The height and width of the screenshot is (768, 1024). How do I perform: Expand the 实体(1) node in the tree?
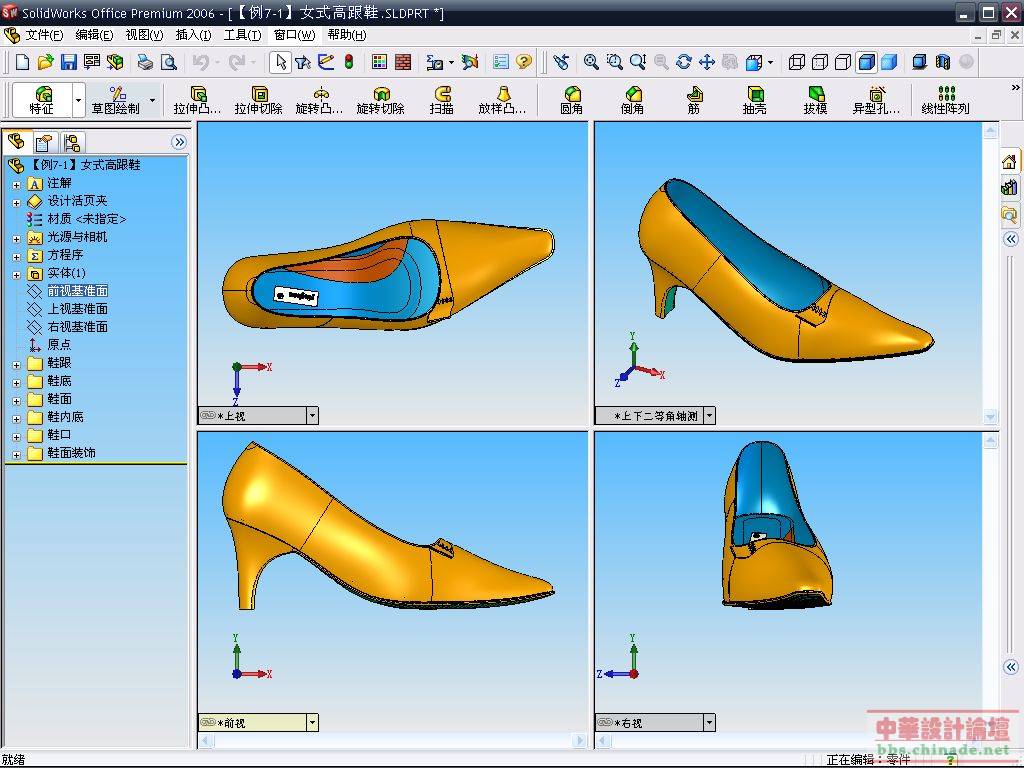16,273
